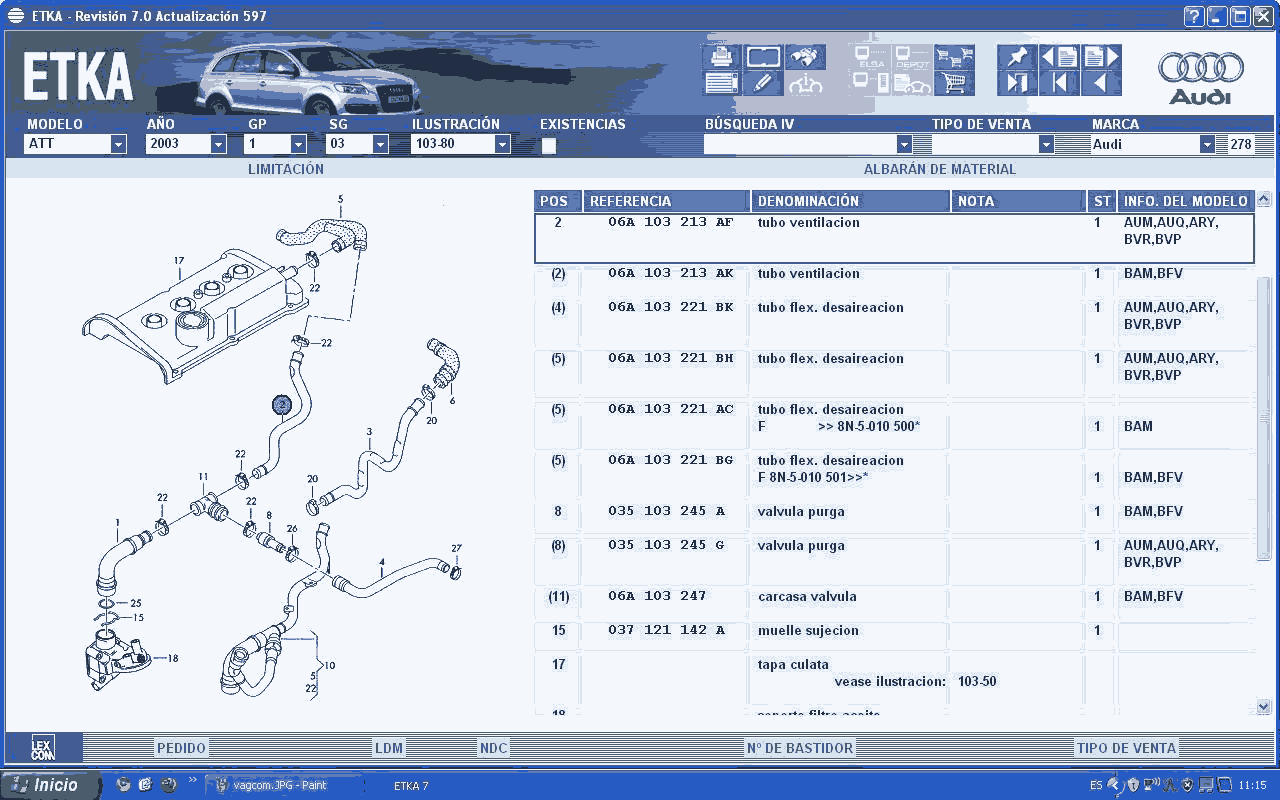Open the ELSA link icon
Viewport: 1280px width, 800px height.
(871, 57)
